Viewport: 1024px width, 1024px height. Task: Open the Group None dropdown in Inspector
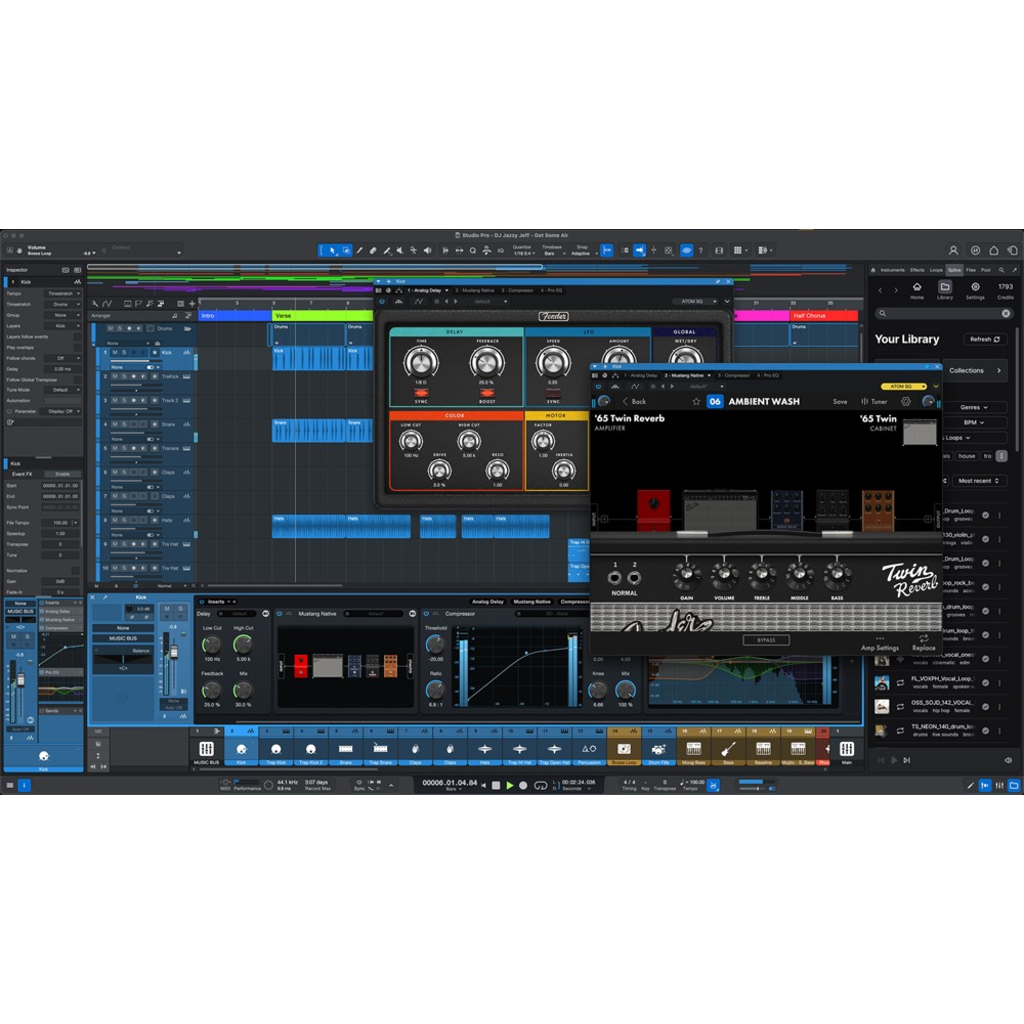(x=62, y=315)
